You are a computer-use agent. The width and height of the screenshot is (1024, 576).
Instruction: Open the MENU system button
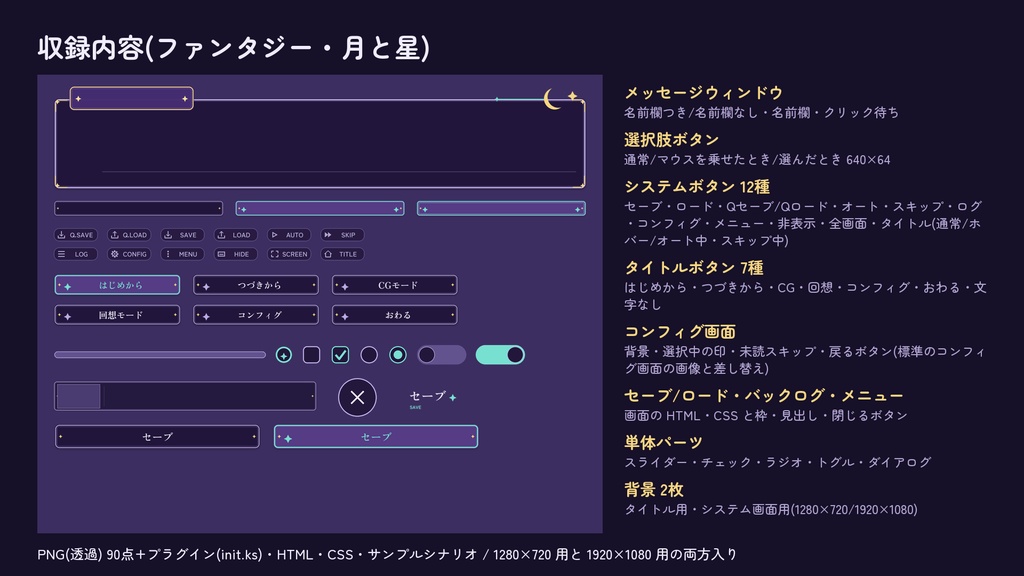coord(182,254)
